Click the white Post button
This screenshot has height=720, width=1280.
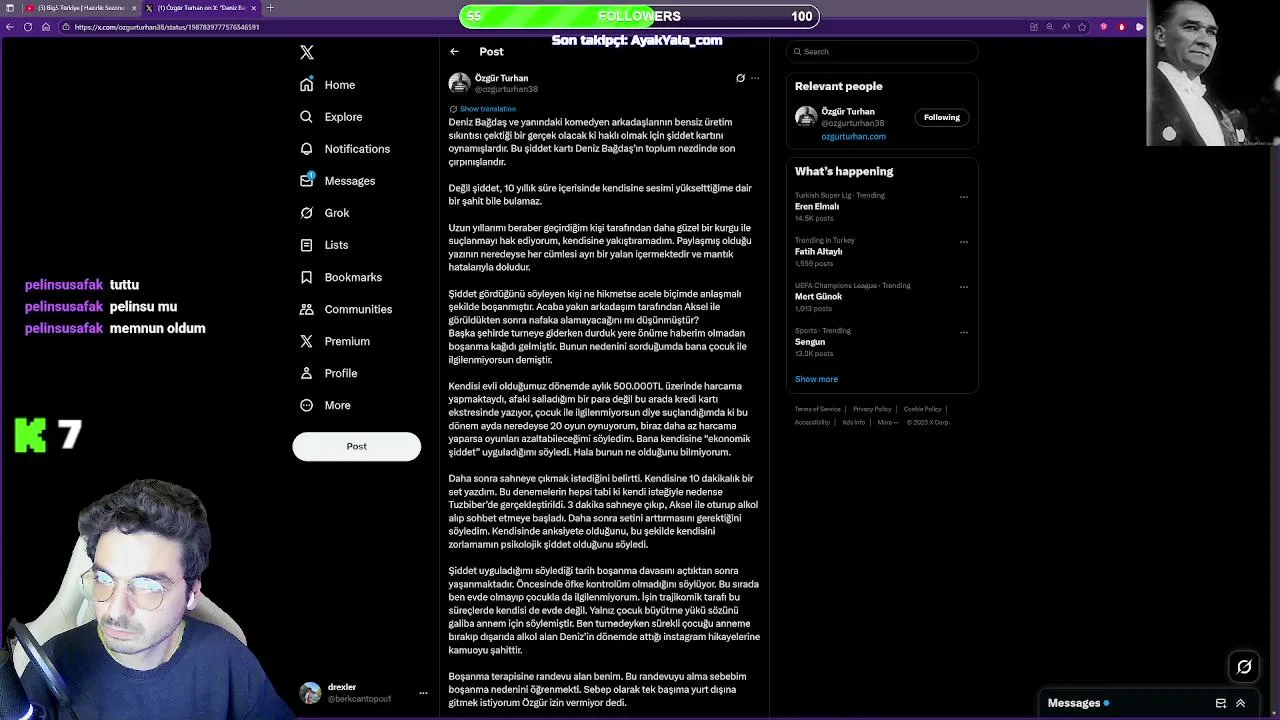click(357, 446)
